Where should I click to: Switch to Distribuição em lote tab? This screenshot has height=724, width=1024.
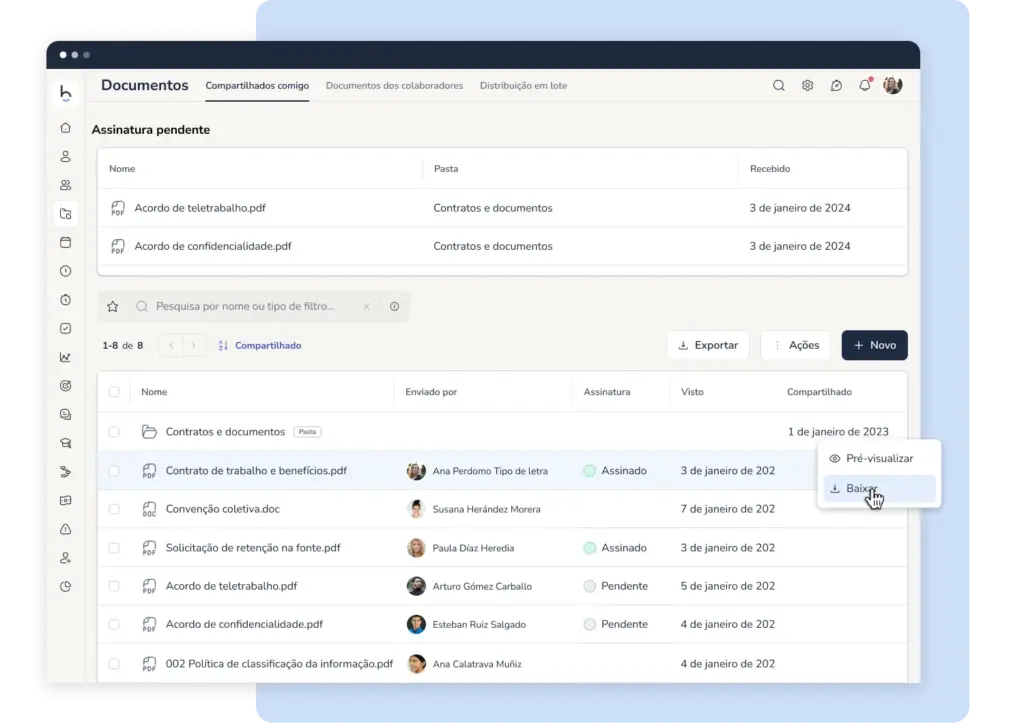click(523, 86)
